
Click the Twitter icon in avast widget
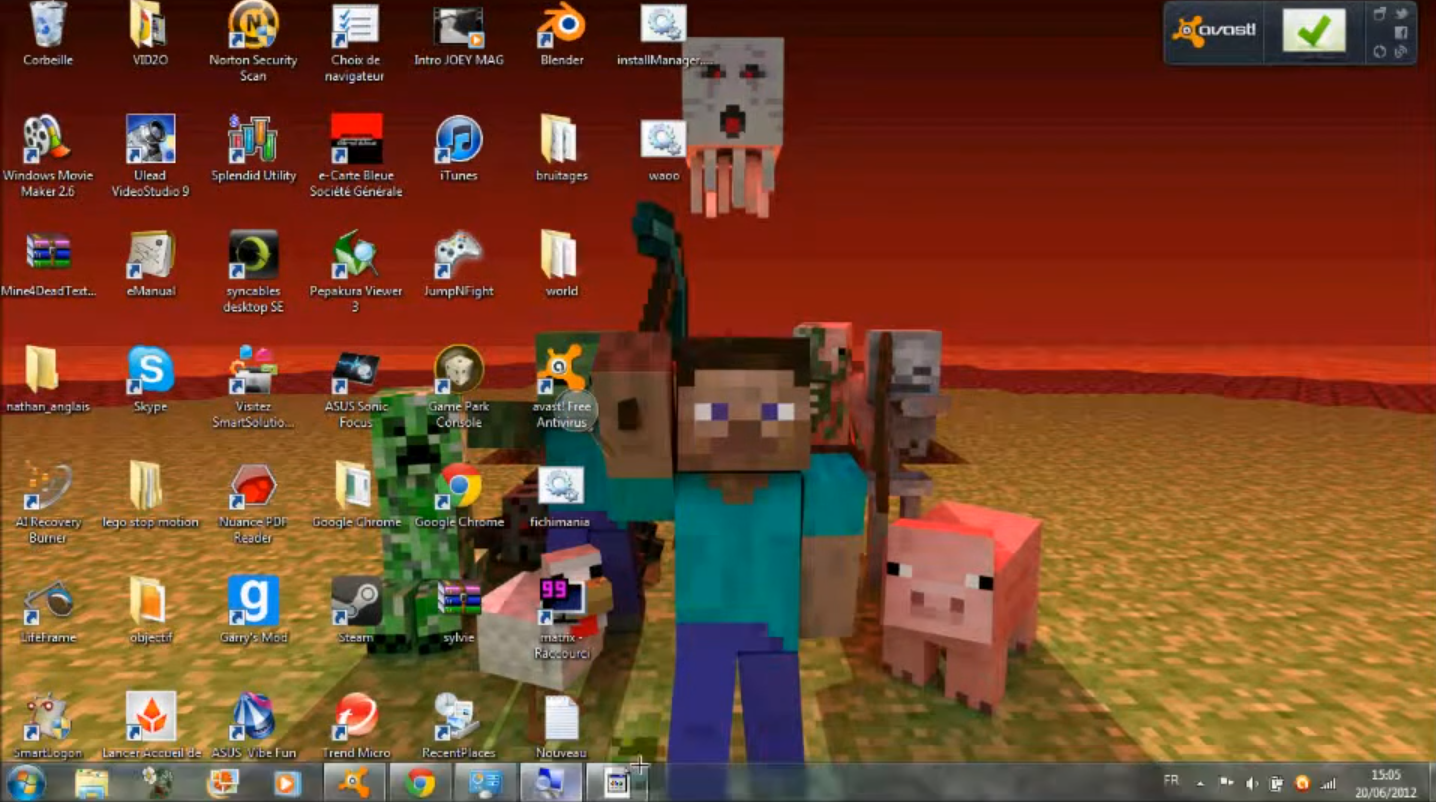coord(1402,14)
